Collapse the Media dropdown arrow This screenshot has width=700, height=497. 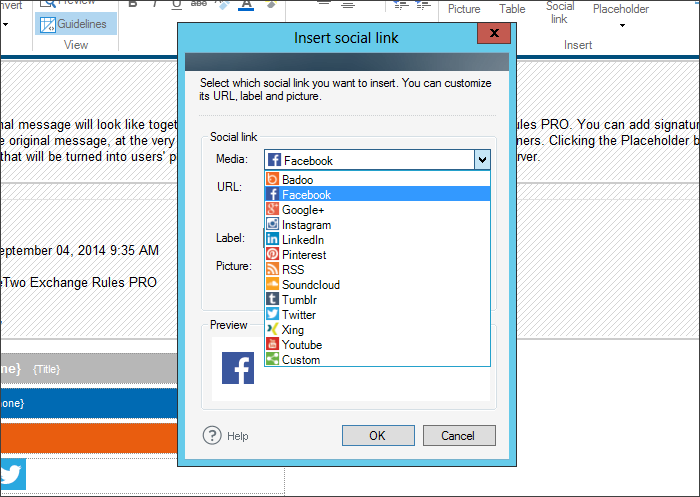(x=482, y=160)
